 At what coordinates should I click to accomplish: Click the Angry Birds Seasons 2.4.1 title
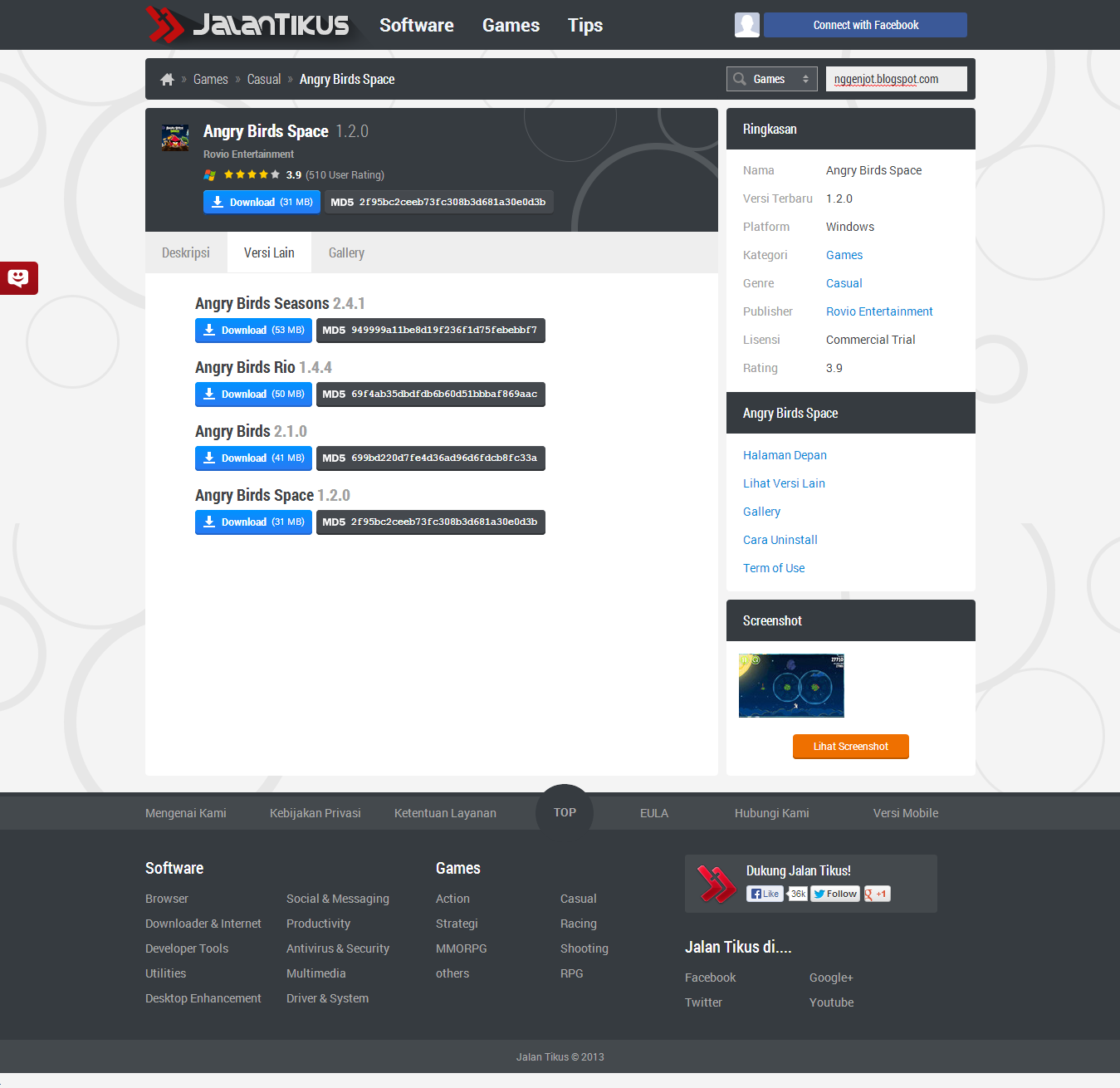pos(280,303)
